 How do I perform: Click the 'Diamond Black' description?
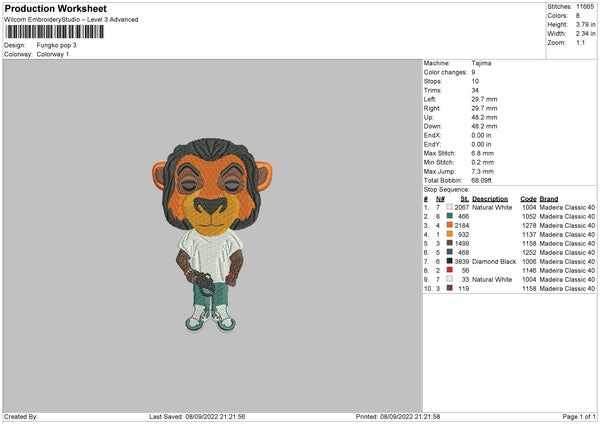click(x=494, y=262)
